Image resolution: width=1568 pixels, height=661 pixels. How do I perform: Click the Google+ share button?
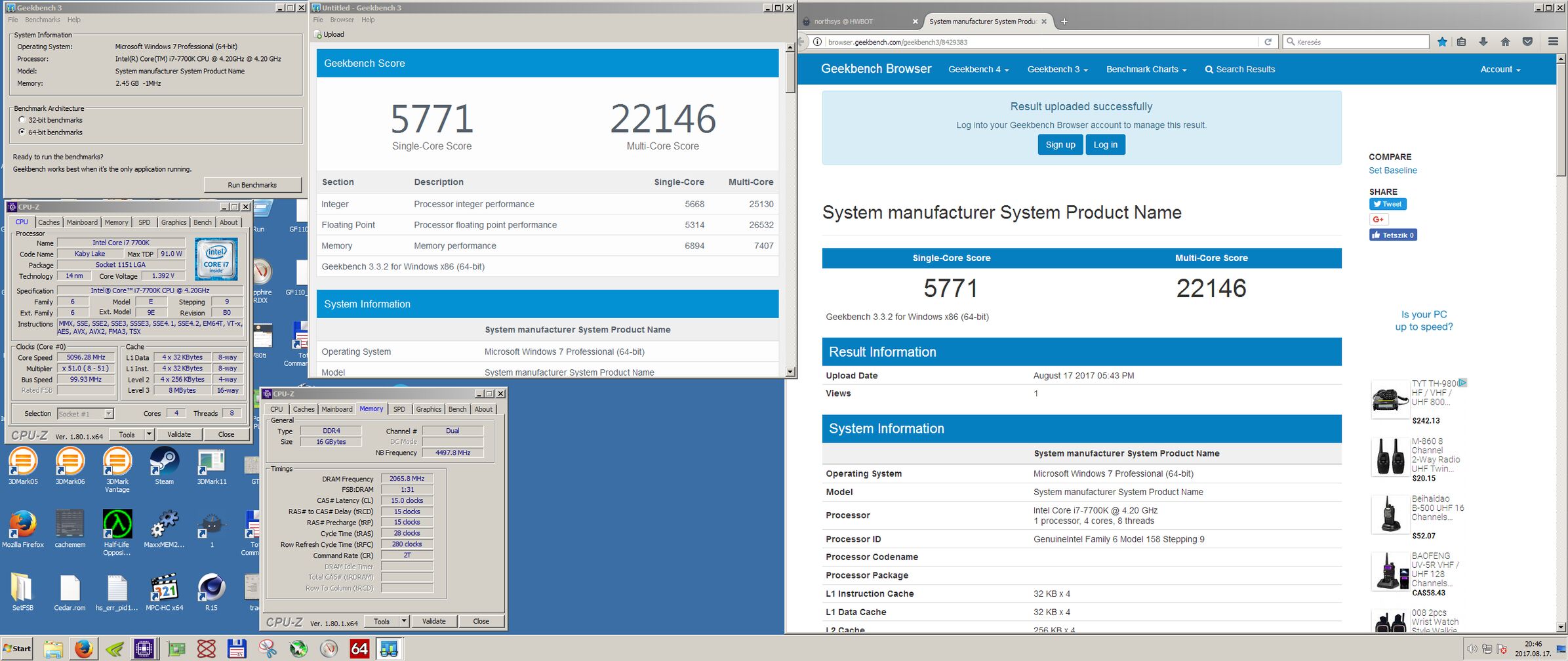pyautogui.click(x=1378, y=220)
